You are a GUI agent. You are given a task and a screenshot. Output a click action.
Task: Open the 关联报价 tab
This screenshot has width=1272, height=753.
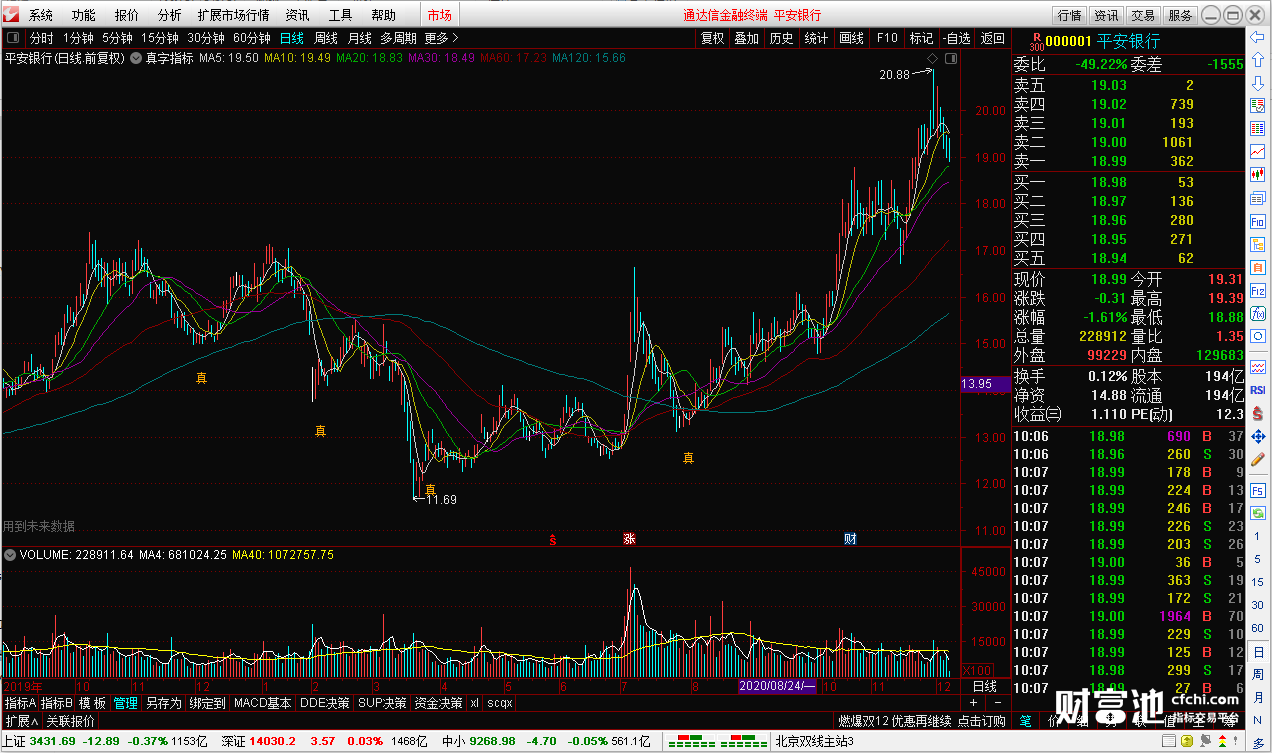[x=71, y=721]
